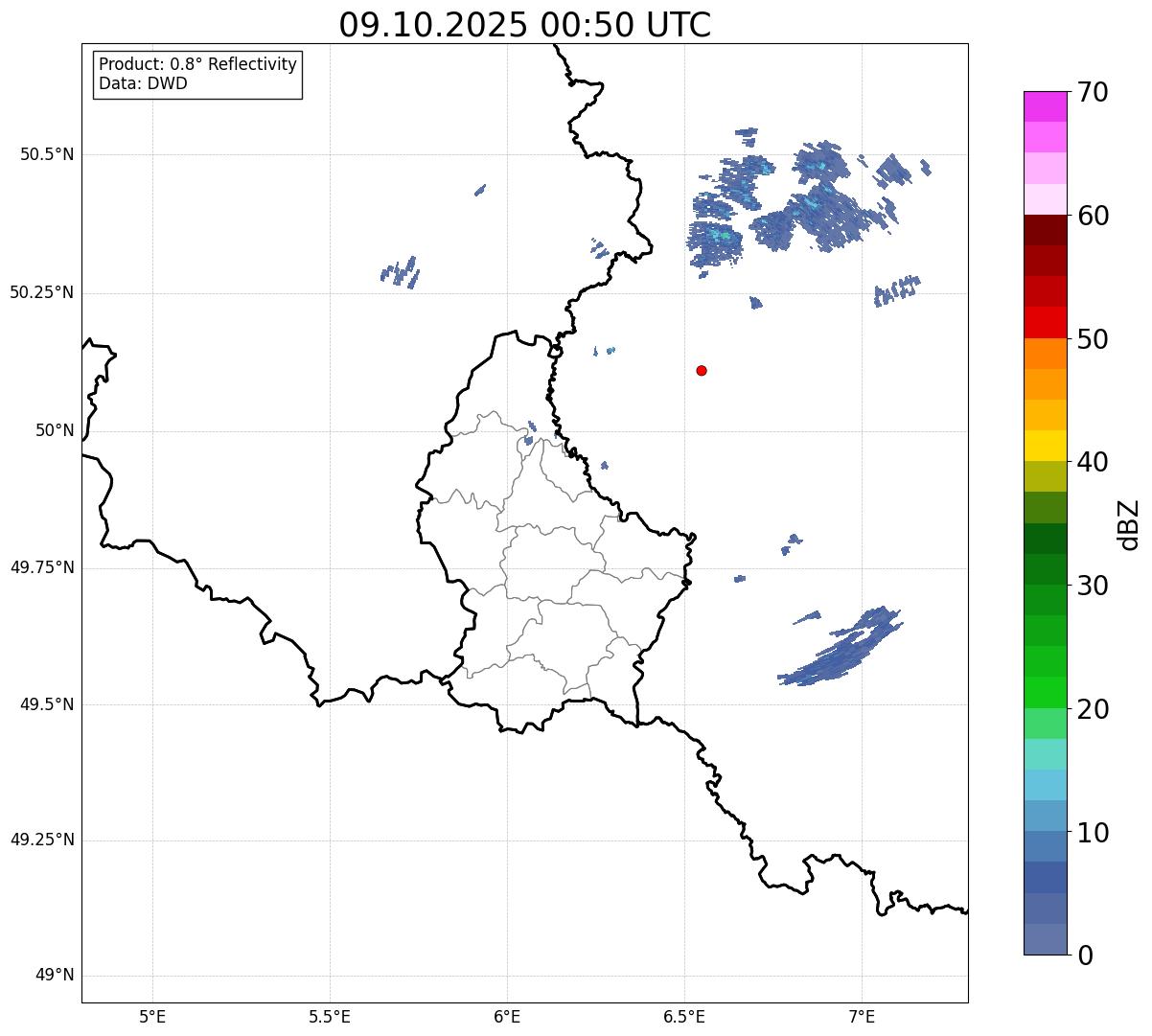1152x1036 pixels.
Task: Click the title 09.10.2025 00:50 UTC
Action: click(x=525, y=25)
